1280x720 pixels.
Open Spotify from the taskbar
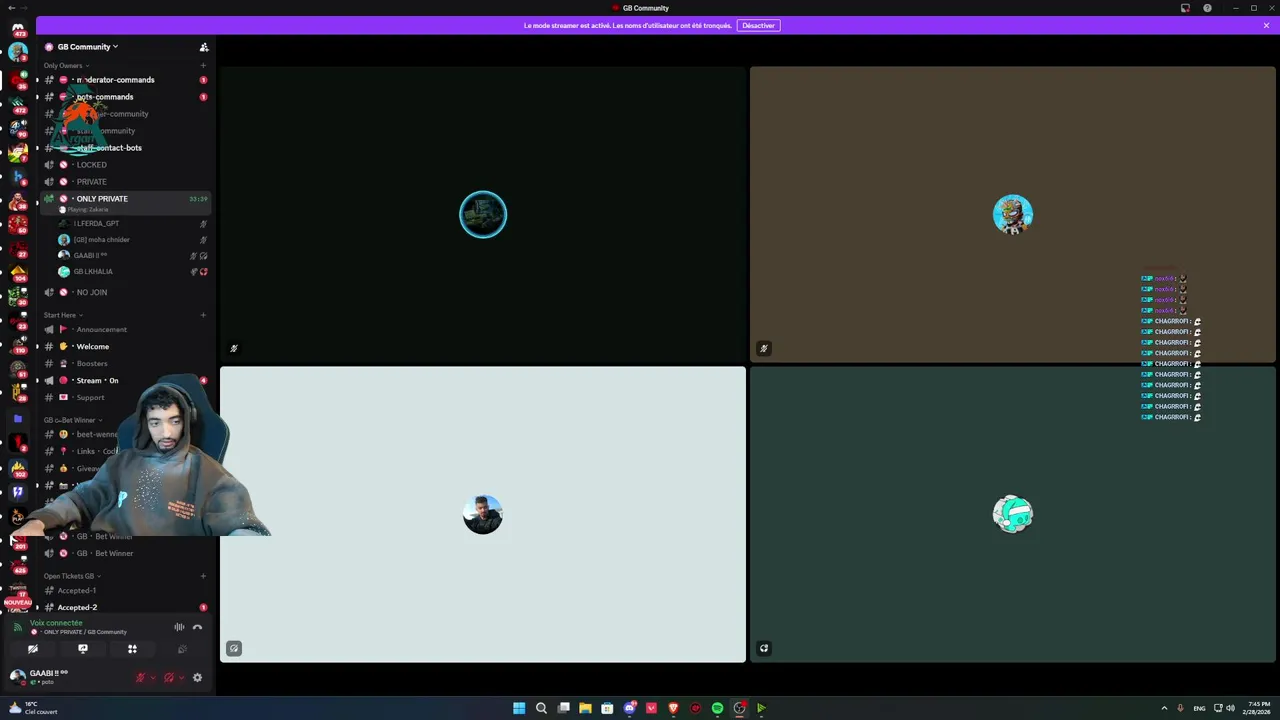point(717,708)
